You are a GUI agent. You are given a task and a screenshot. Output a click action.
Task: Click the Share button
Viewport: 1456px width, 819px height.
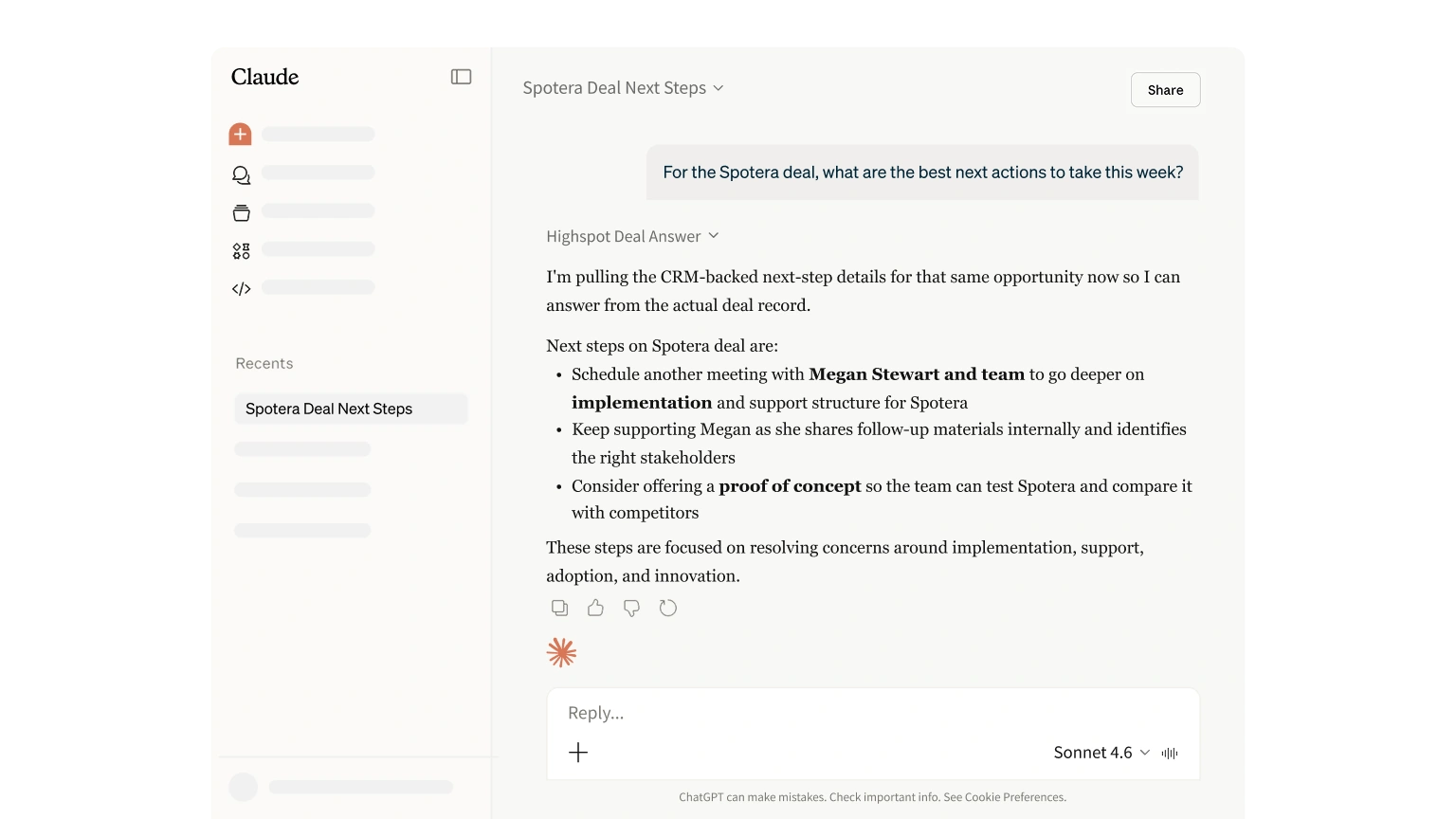(x=1166, y=90)
